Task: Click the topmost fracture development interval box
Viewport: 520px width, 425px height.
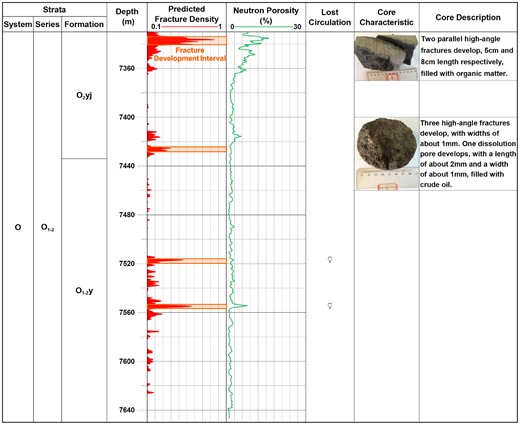Action: 187,40
